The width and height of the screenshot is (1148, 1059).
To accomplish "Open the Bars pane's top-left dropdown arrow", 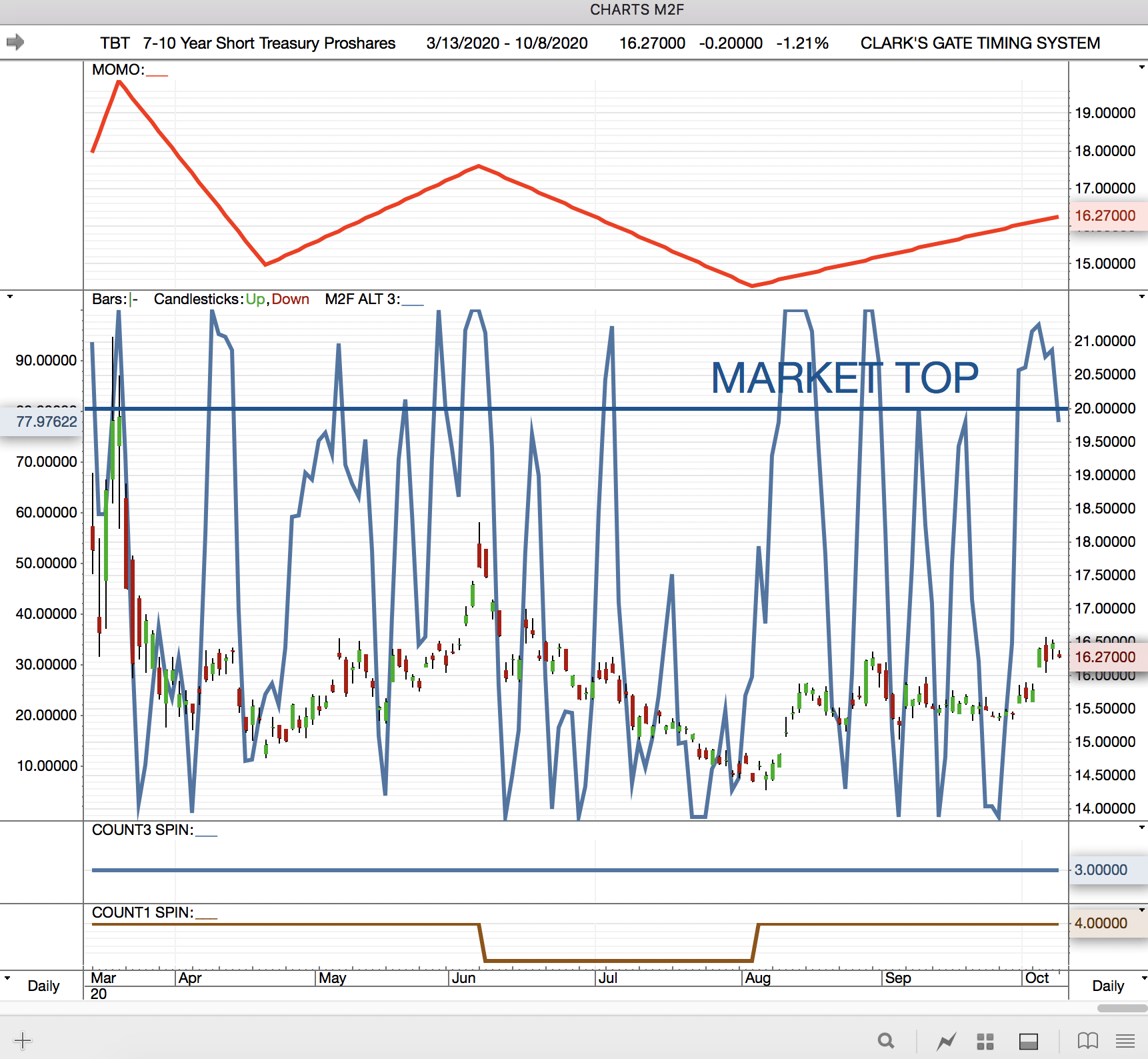I will (10, 297).
